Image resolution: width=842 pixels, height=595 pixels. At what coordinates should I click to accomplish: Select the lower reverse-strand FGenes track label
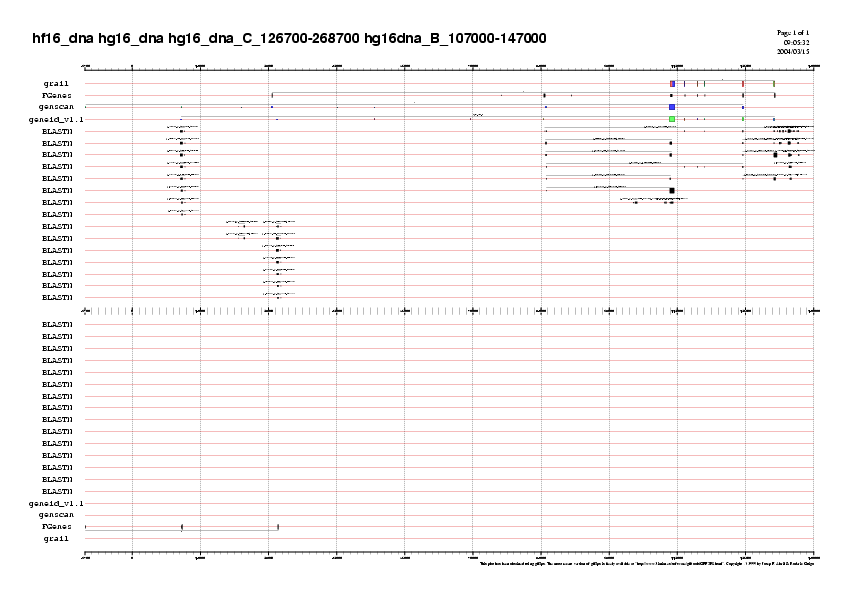tap(56, 526)
